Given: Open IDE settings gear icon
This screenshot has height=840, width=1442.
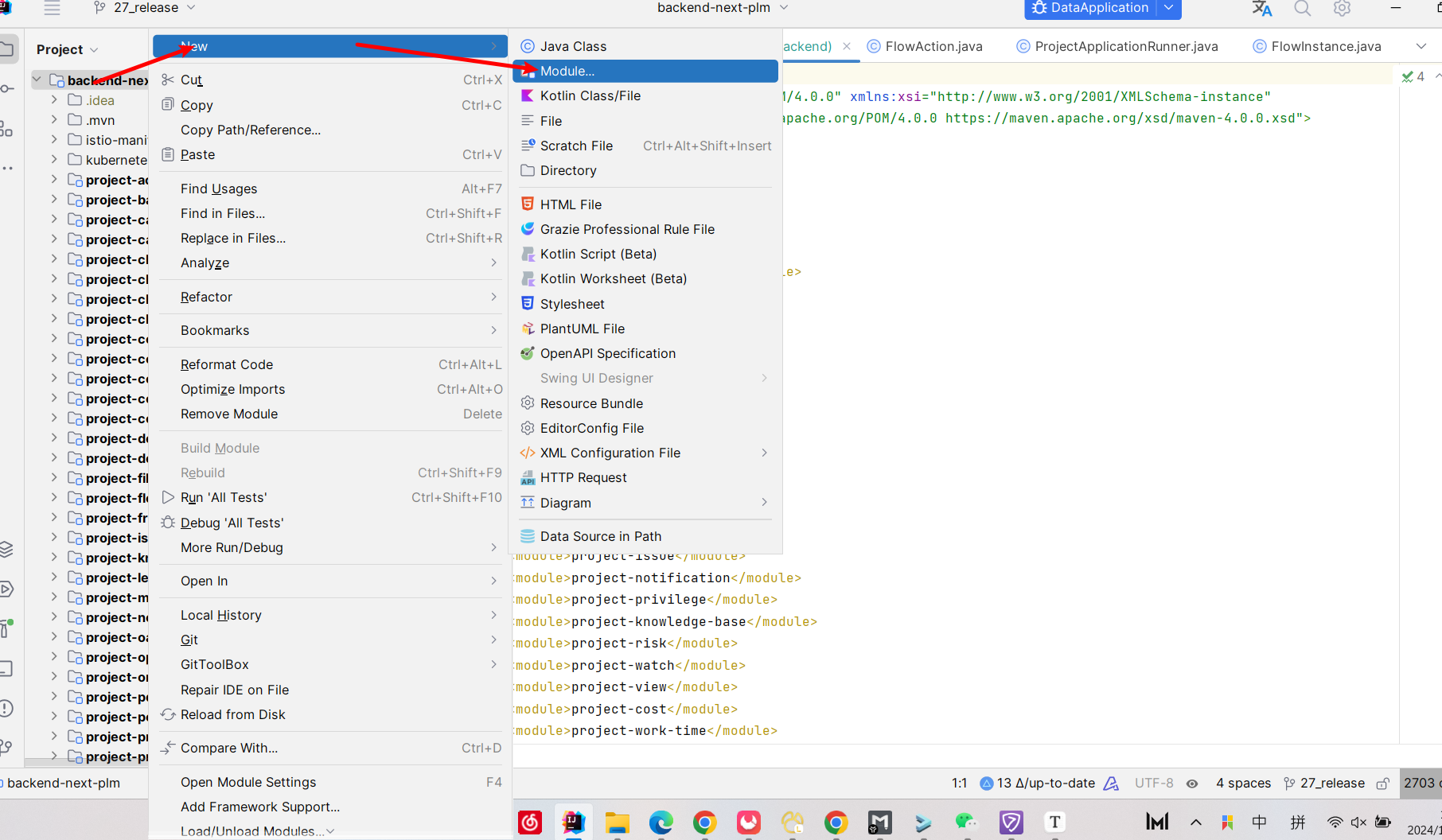Looking at the screenshot, I should click(x=1342, y=8).
